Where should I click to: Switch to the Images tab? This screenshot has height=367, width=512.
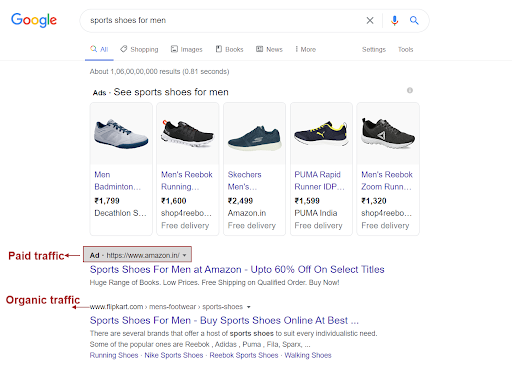(x=187, y=49)
